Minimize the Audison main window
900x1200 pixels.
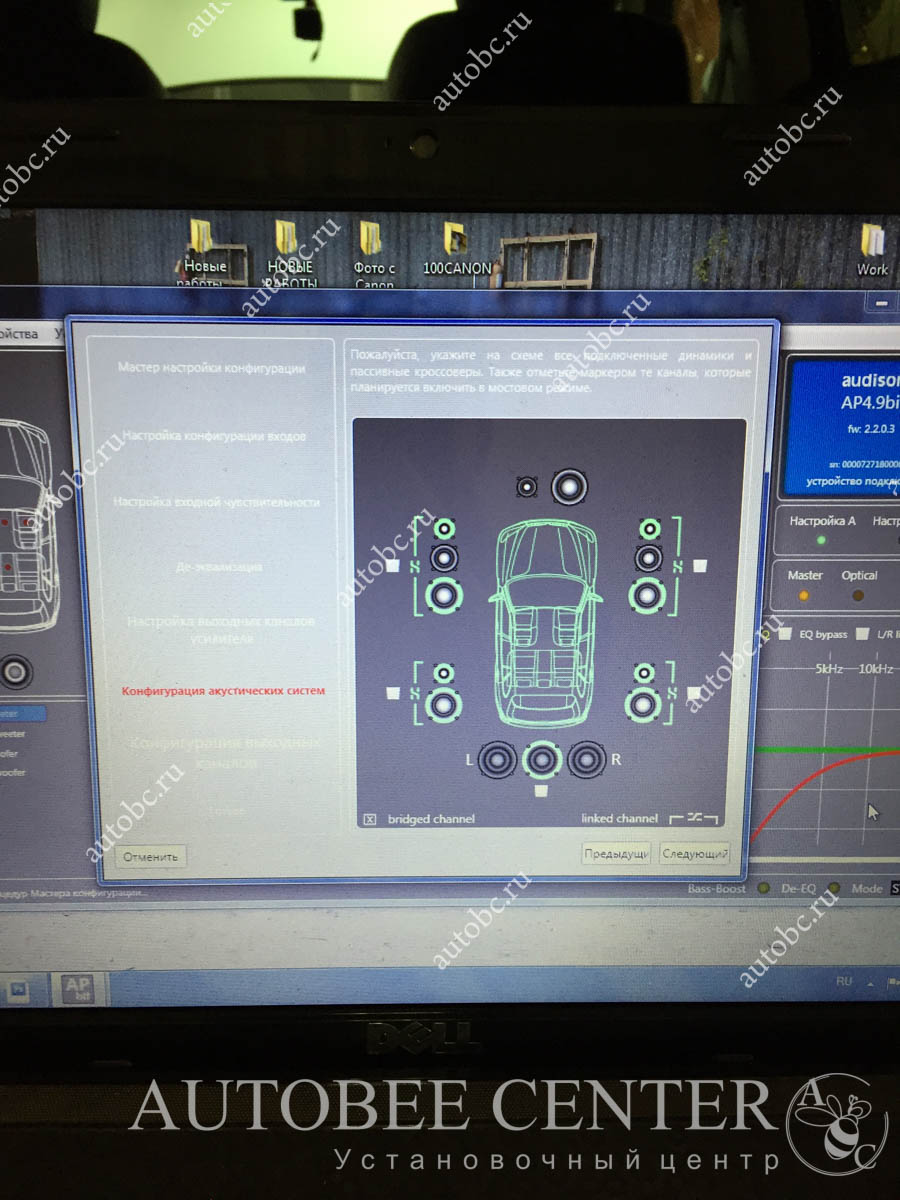tap(881, 302)
